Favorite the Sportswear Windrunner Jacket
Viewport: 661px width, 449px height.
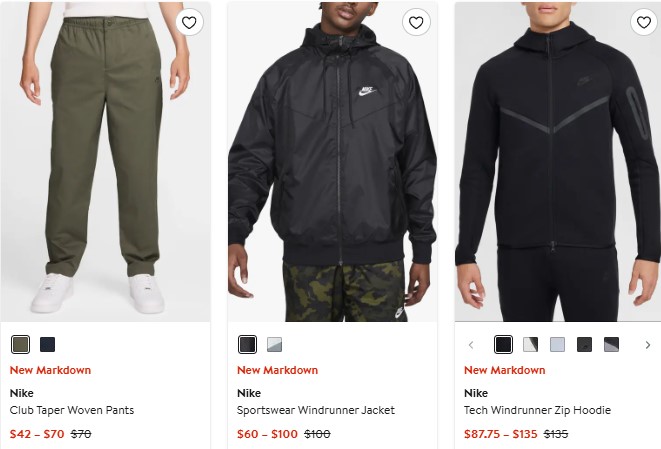pos(416,23)
